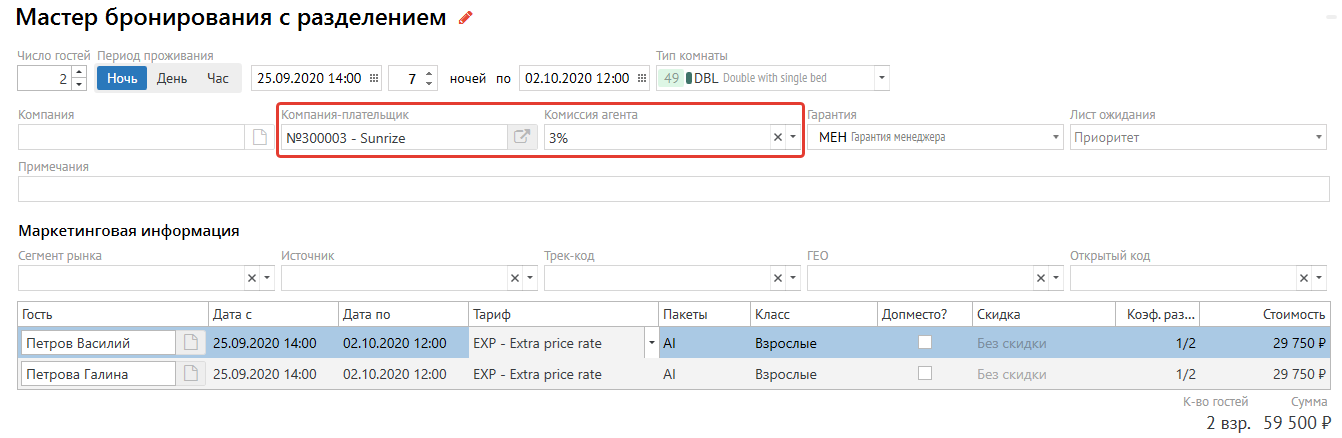Clear the Сегмент рынка field
1342x438 pixels.
[x=252, y=278]
